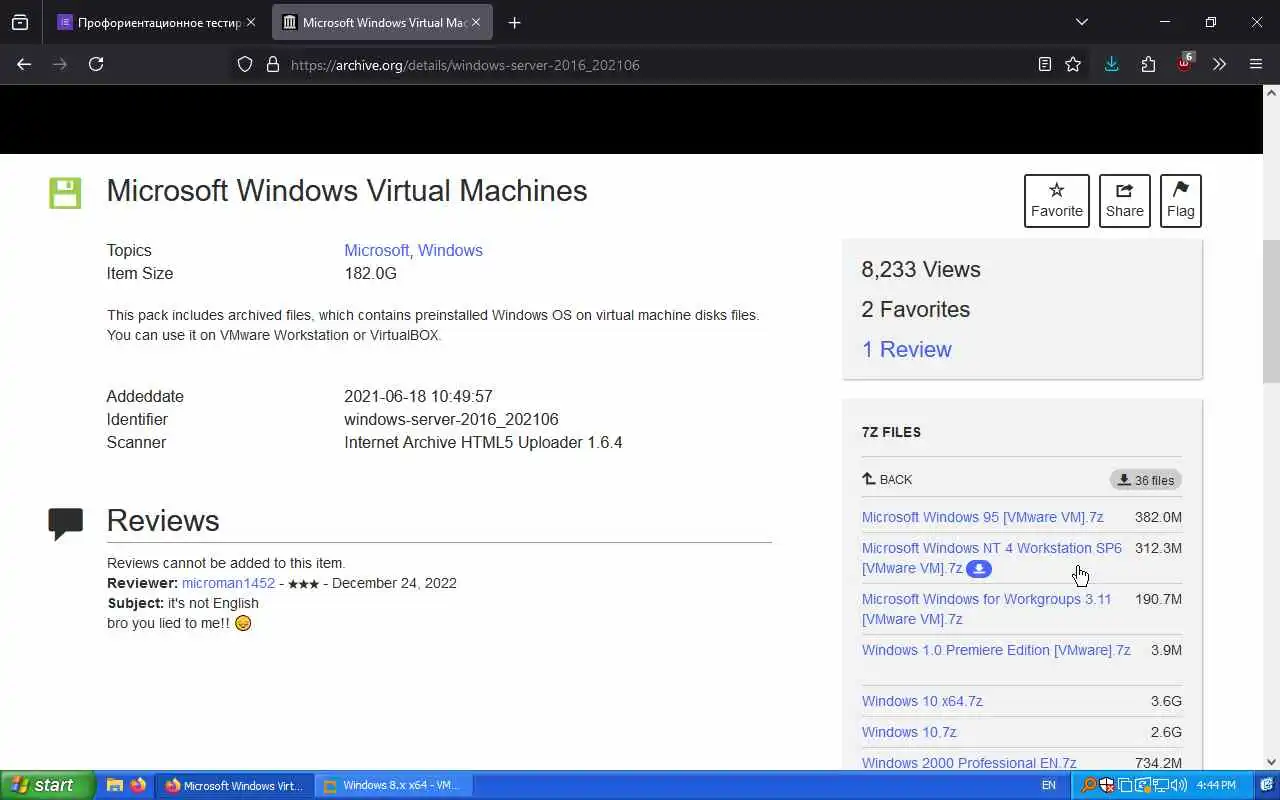This screenshot has width=1280, height=800.
Task: Open the 1 Review link
Action: pos(906,349)
